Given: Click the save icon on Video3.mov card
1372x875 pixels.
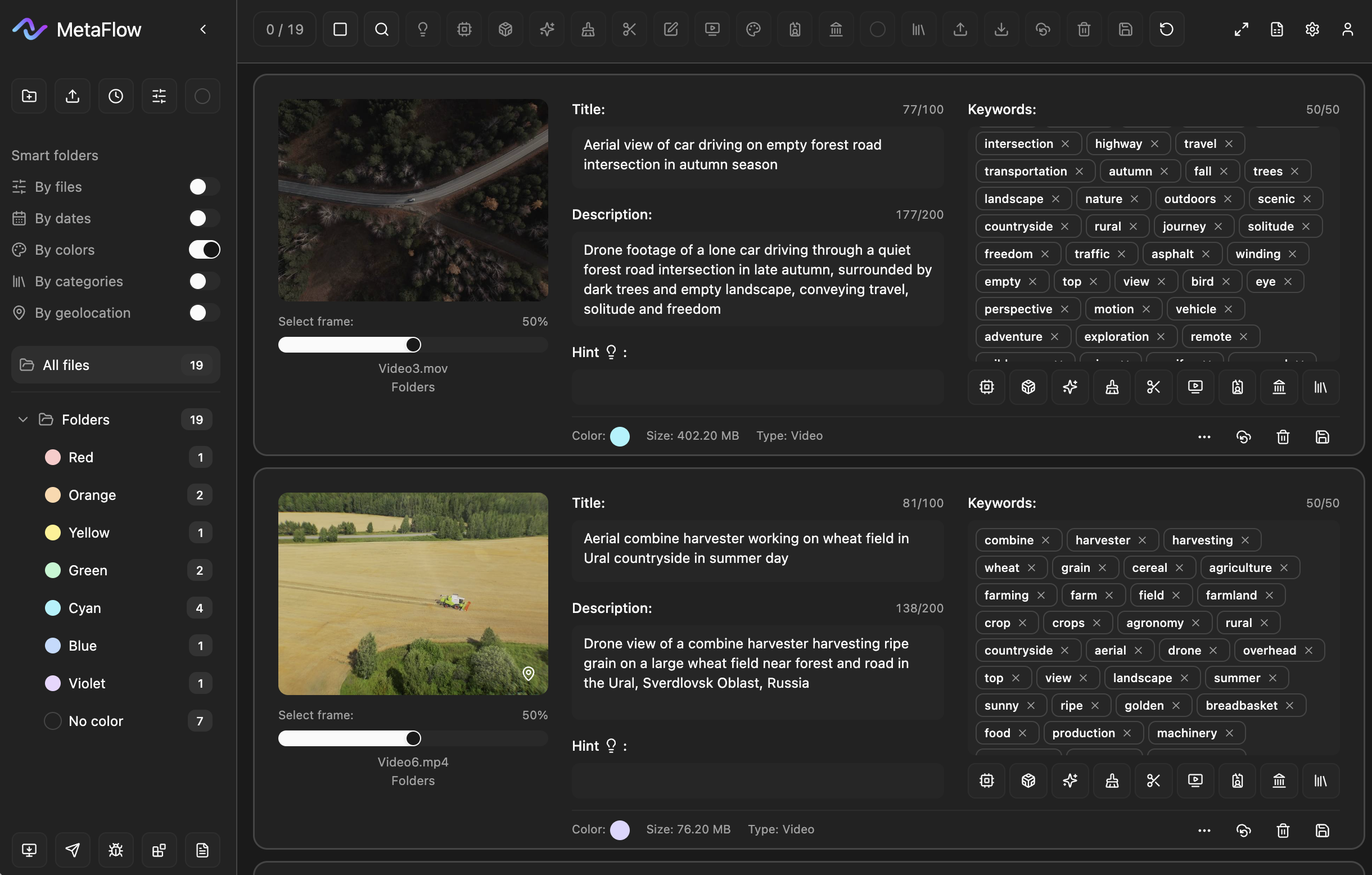Looking at the screenshot, I should 1322,437.
